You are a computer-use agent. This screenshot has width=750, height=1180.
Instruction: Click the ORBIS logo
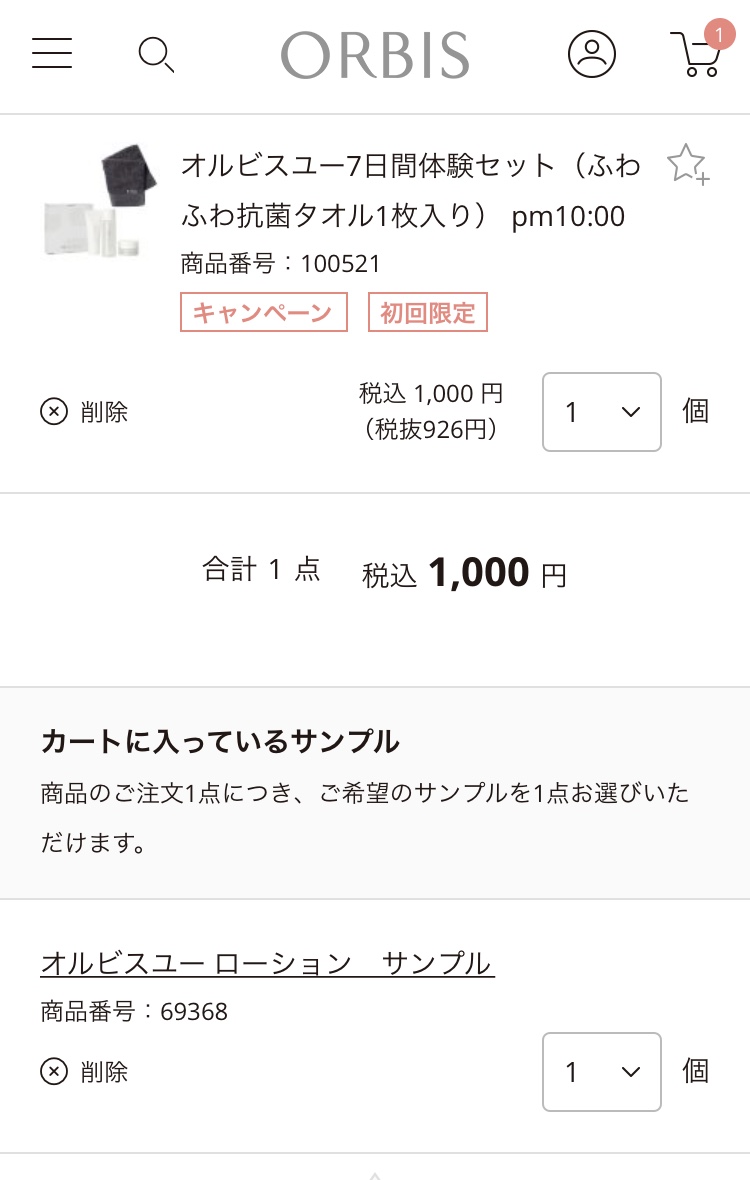(x=375, y=55)
